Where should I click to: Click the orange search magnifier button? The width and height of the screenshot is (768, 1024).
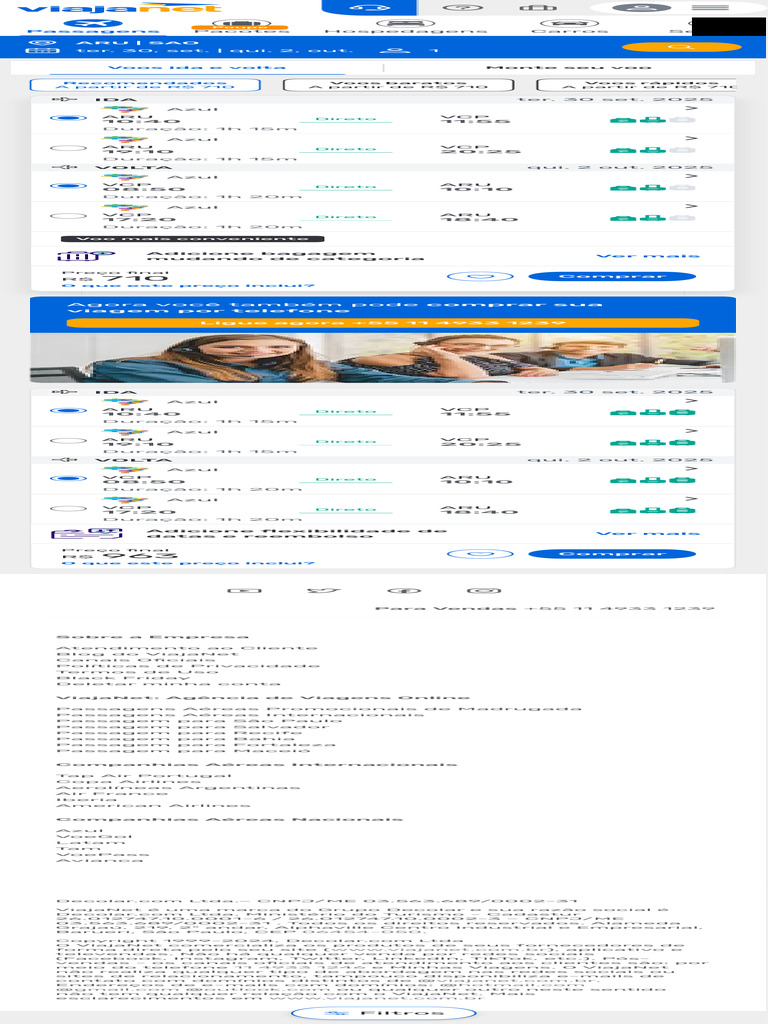click(x=682, y=47)
